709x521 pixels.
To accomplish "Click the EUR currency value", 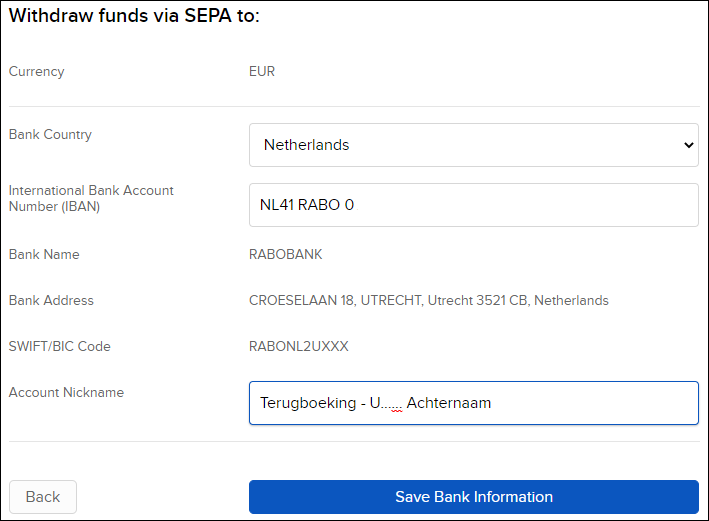I will click(x=262, y=71).
